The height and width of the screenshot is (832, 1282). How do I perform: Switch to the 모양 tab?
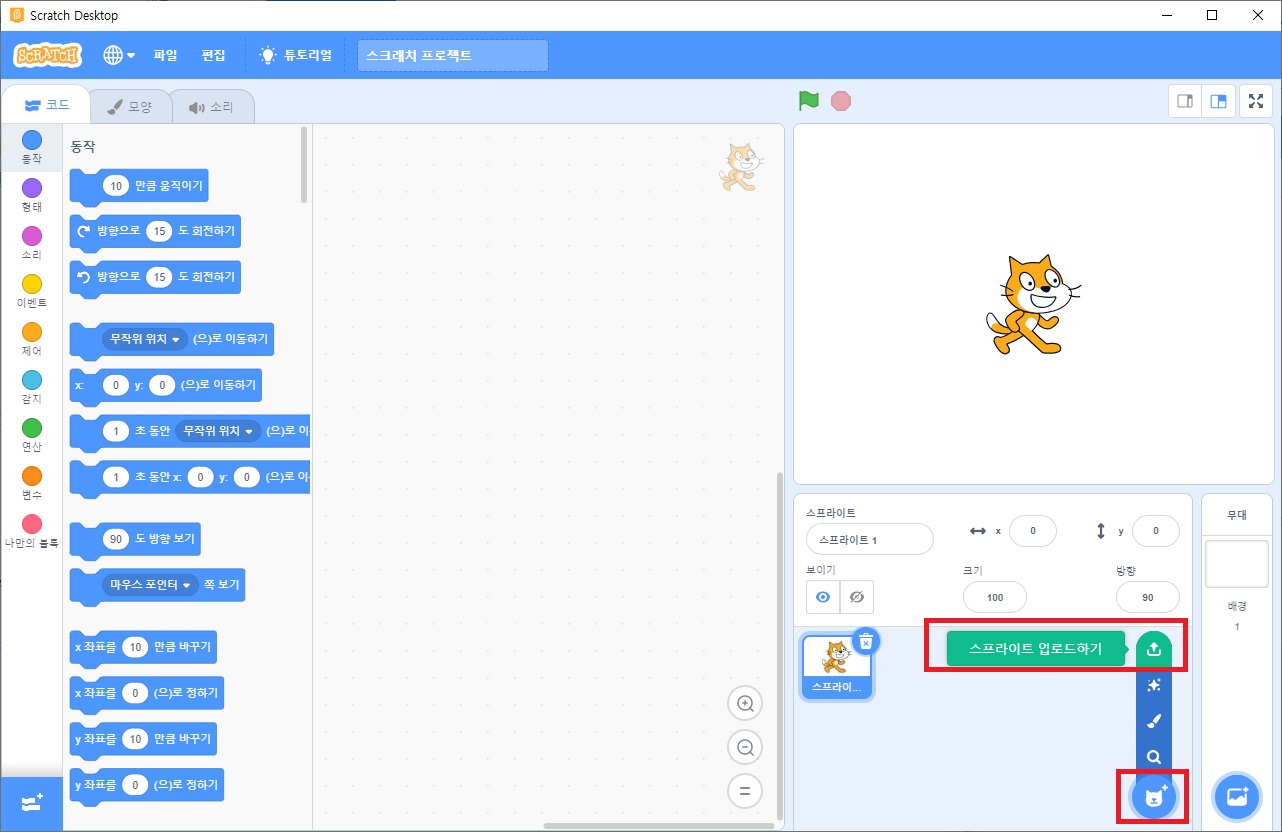[x=130, y=106]
